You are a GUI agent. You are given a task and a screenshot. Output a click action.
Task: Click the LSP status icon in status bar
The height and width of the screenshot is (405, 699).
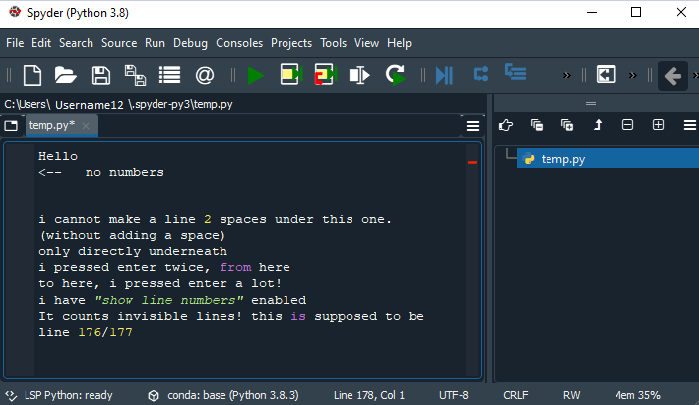11,395
